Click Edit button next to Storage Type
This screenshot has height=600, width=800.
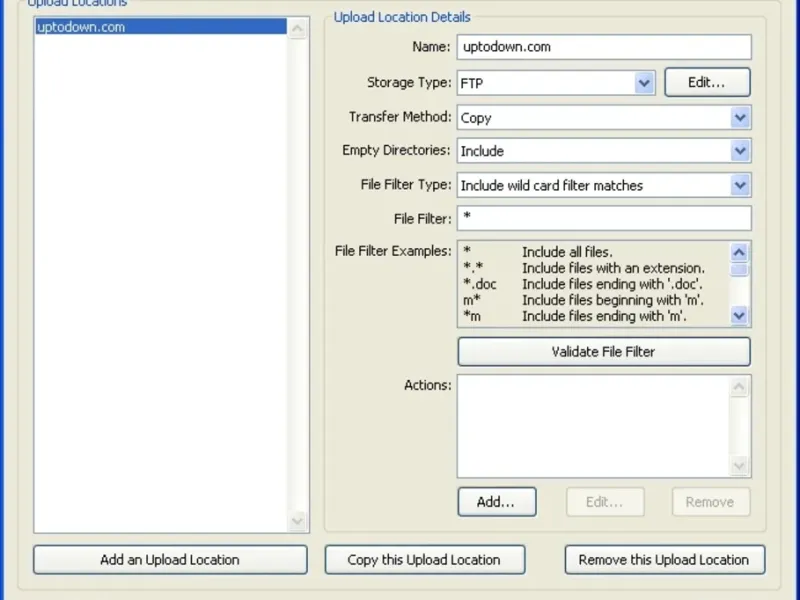tap(707, 82)
